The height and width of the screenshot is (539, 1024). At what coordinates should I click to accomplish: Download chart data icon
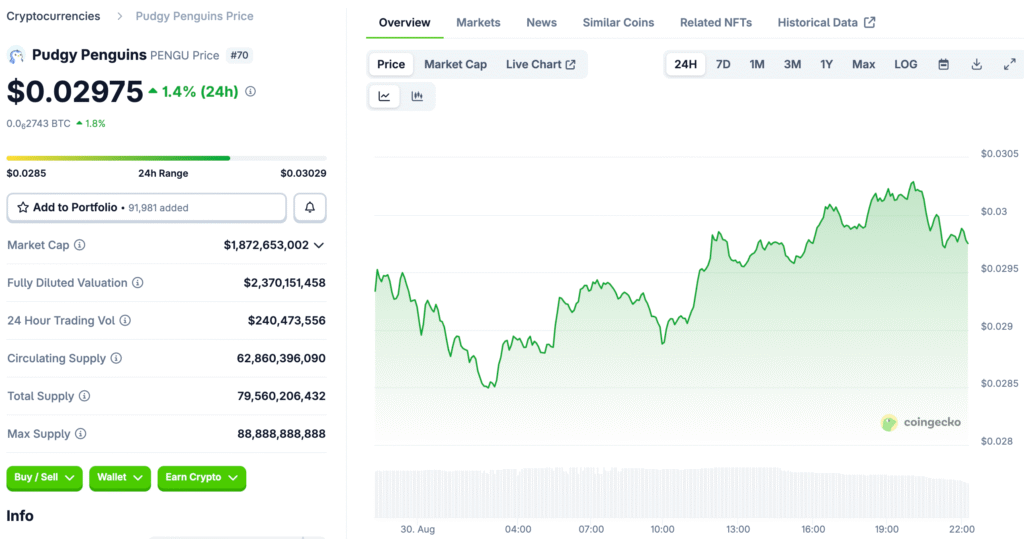coord(976,64)
